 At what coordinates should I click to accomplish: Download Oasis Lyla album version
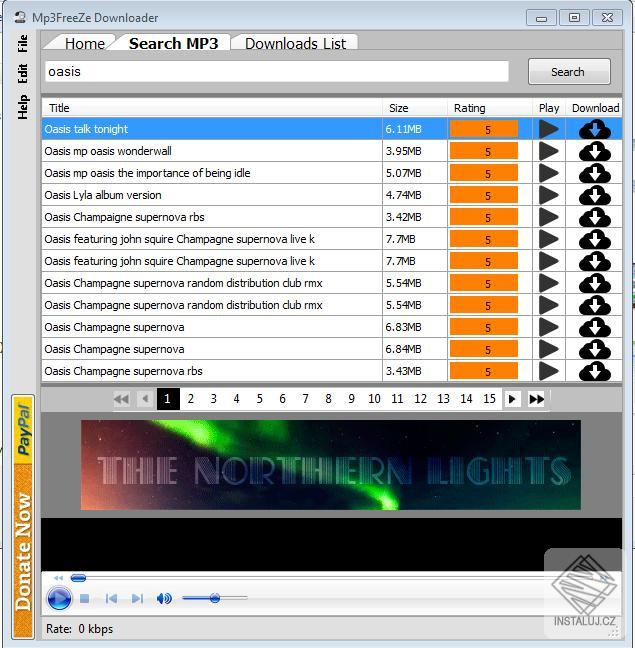pos(595,195)
